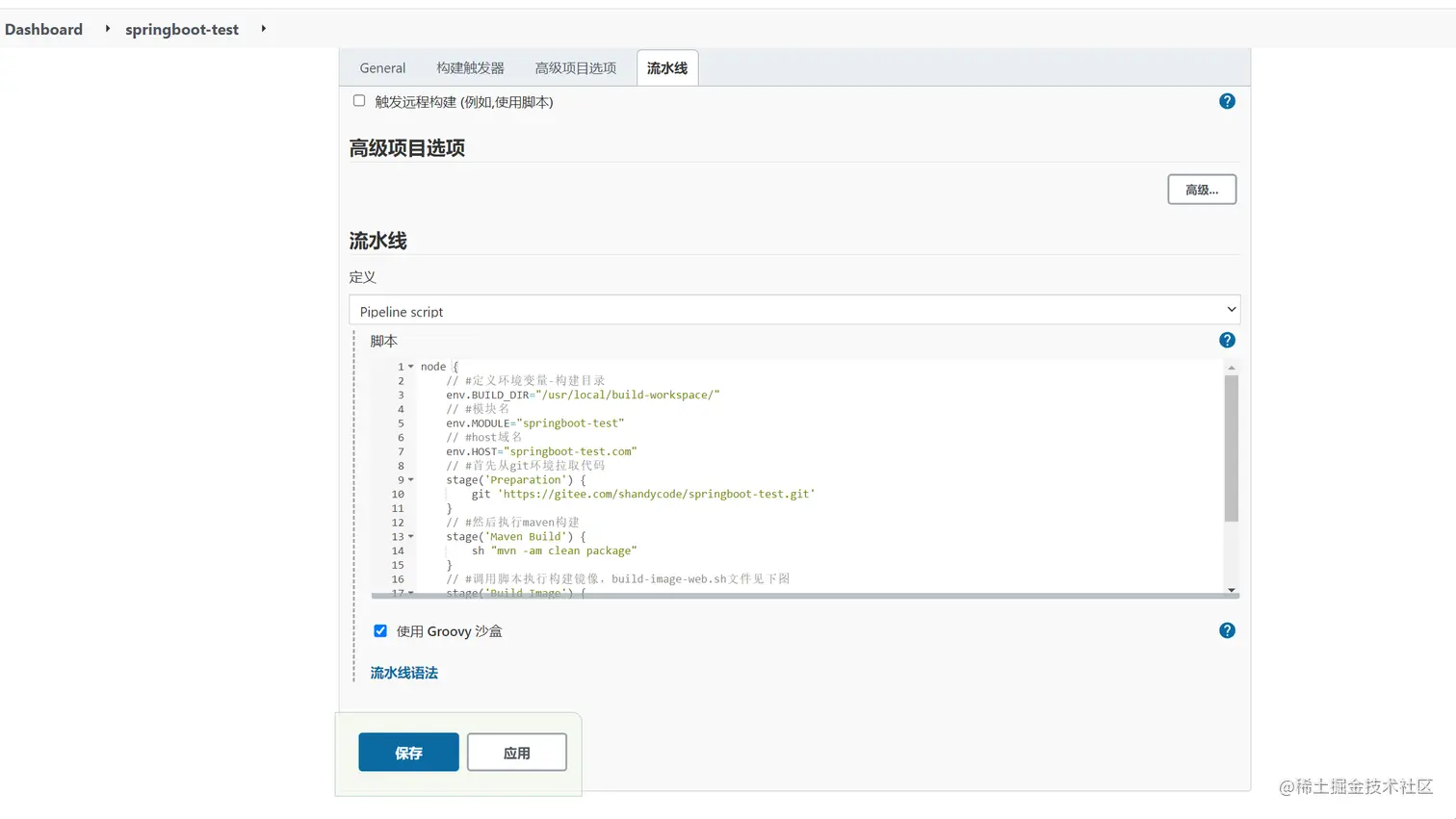
Task: Click the sh "mvn -am clean package" line
Action: click(x=554, y=550)
